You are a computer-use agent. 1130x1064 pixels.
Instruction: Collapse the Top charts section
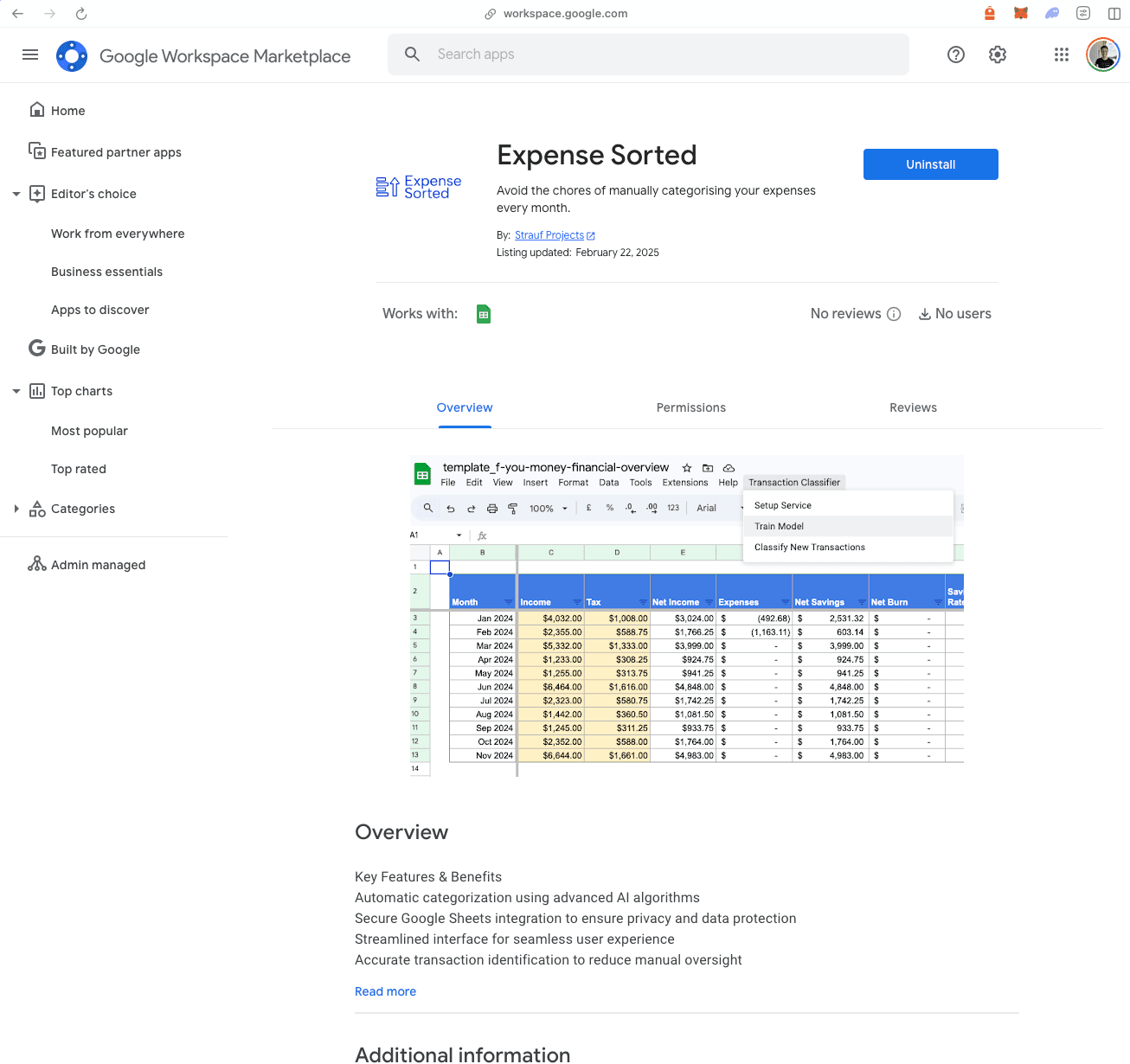(16, 391)
